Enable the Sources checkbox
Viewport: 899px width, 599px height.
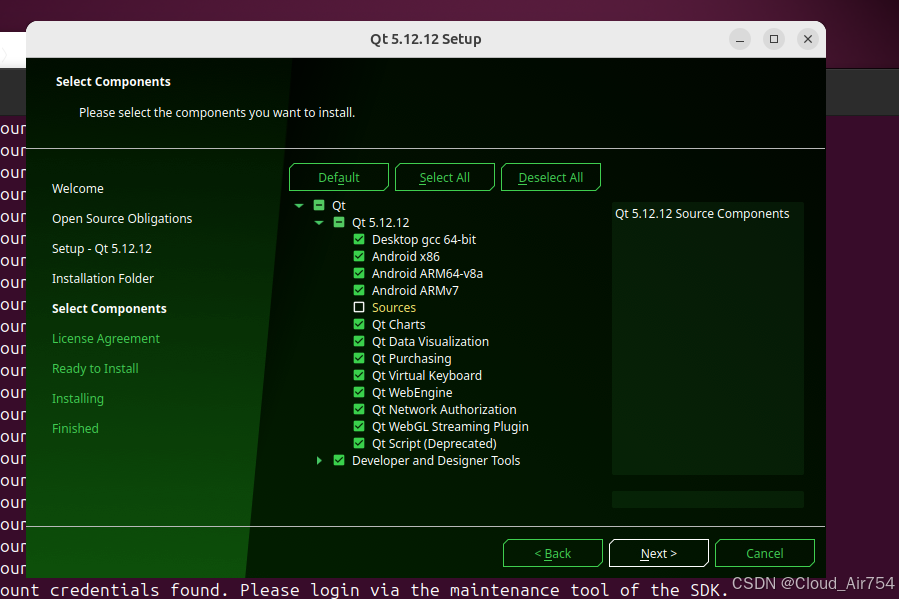coord(359,307)
